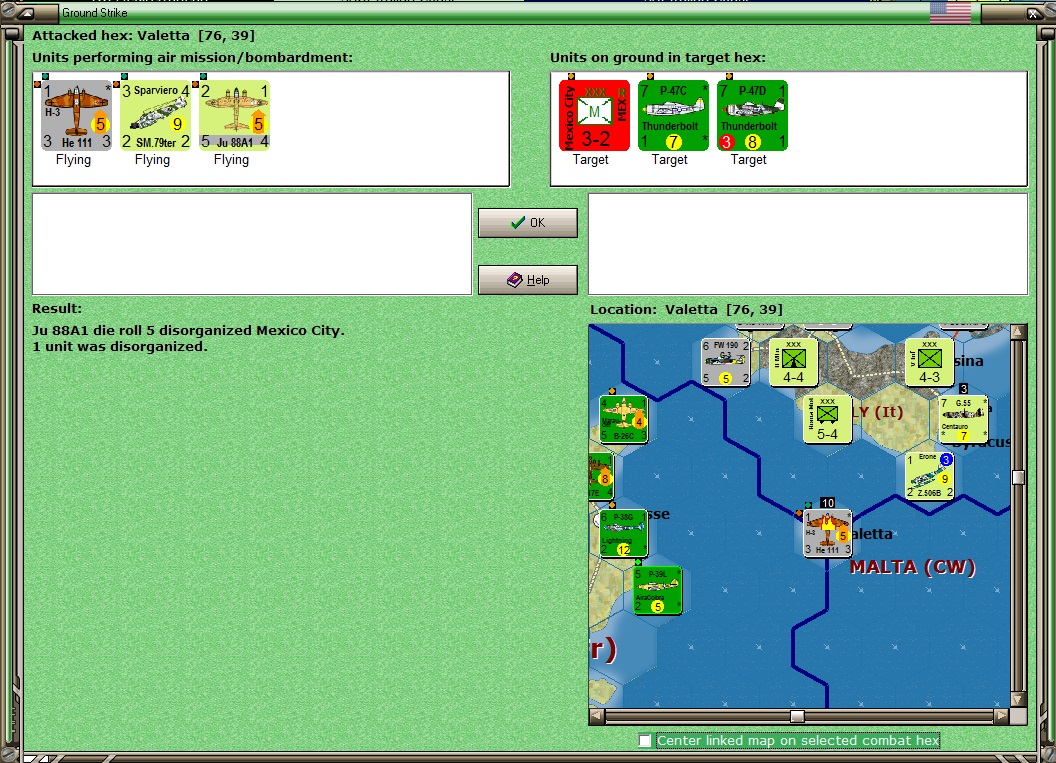Click the US flag icon in the title bar

click(x=950, y=12)
